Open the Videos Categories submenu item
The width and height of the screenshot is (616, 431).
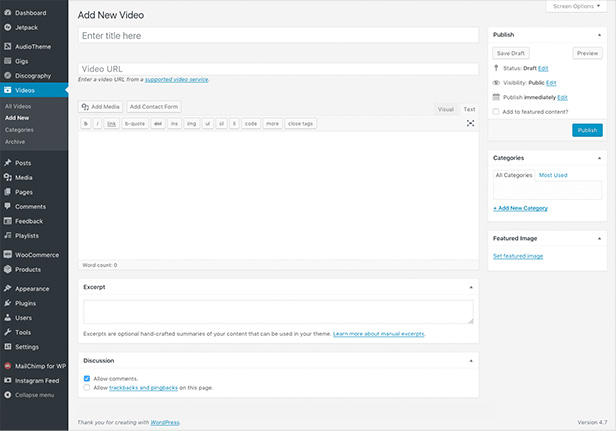coord(19,130)
